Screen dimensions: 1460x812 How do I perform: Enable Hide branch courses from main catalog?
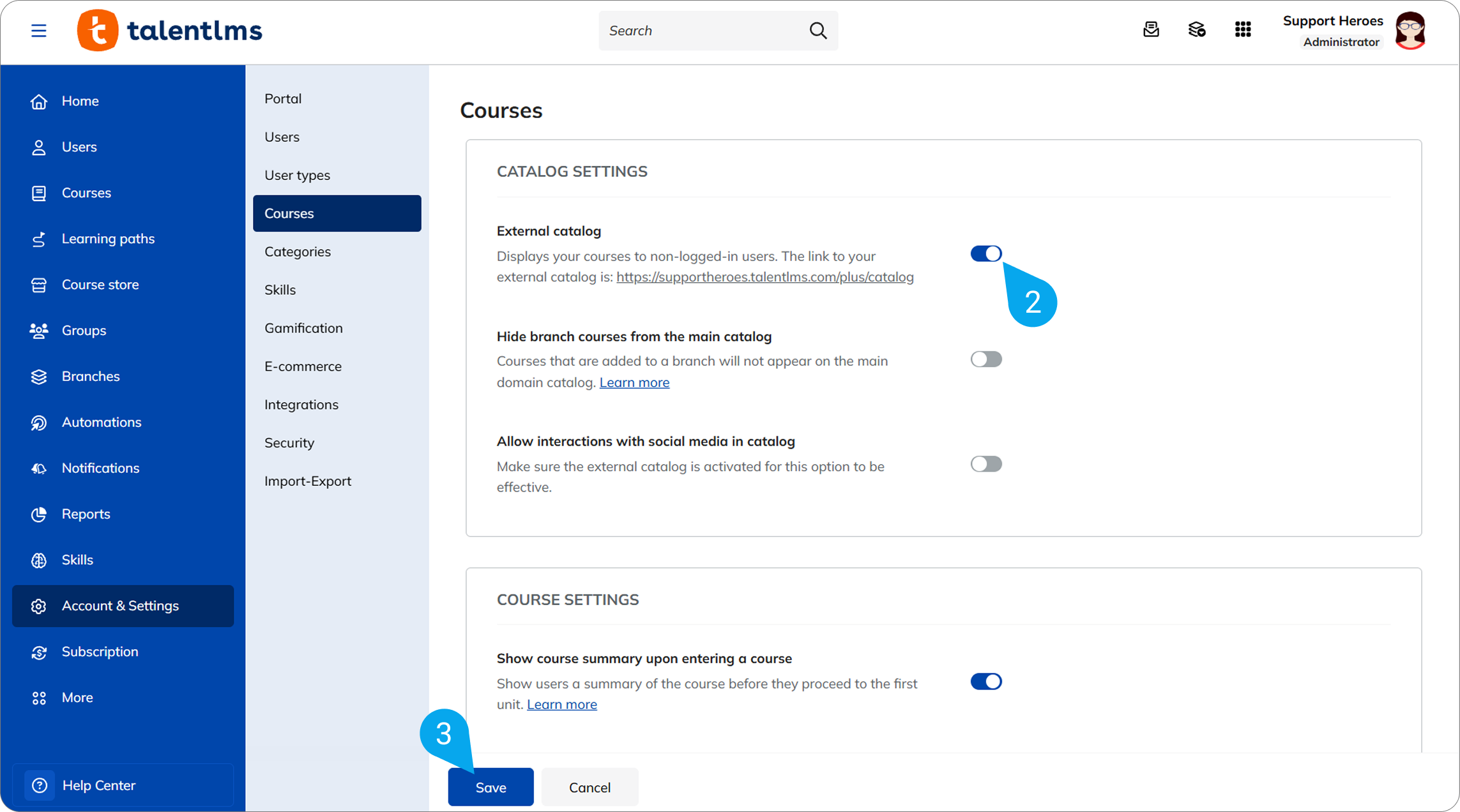[x=986, y=359]
